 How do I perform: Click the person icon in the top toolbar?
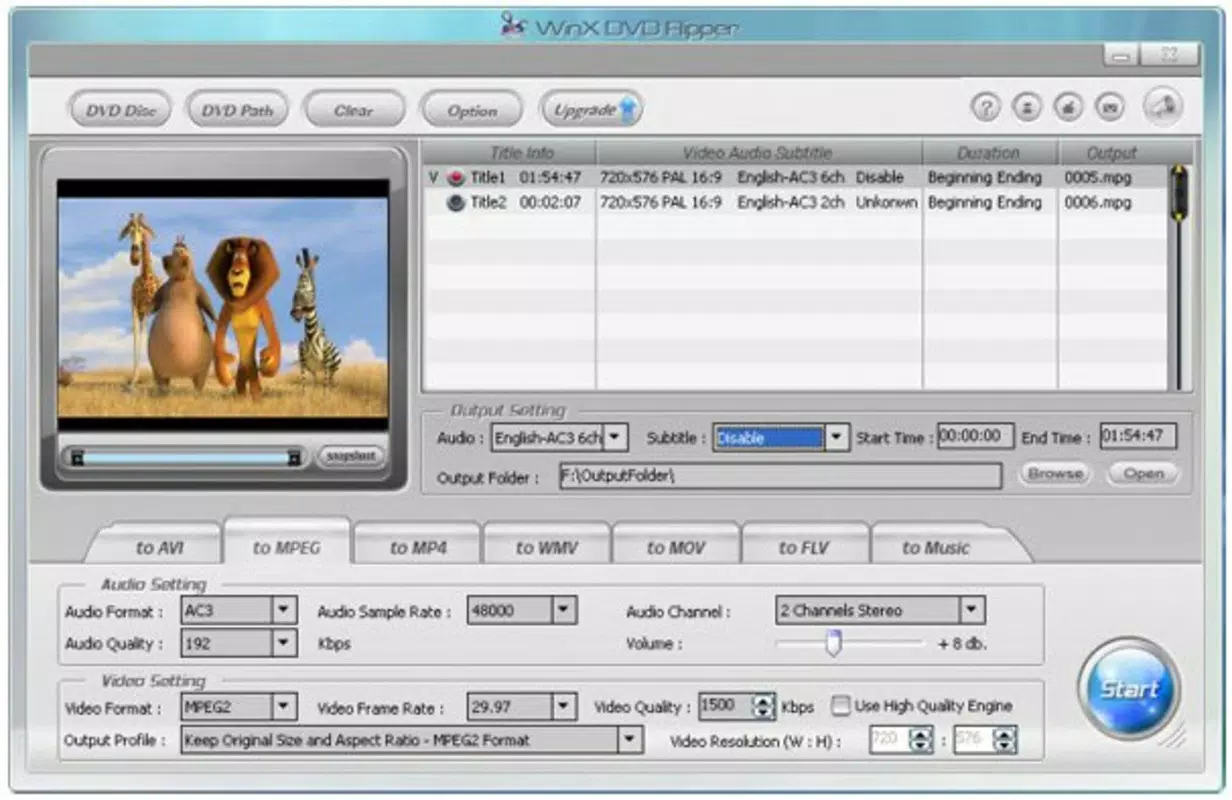tap(1026, 107)
